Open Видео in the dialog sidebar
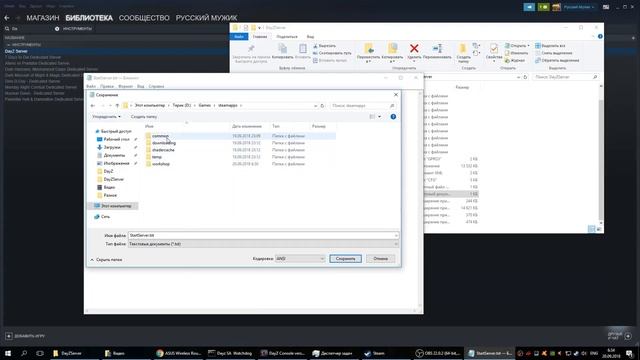This screenshot has width=640, height=360. pyautogui.click(x=109, y=187)
